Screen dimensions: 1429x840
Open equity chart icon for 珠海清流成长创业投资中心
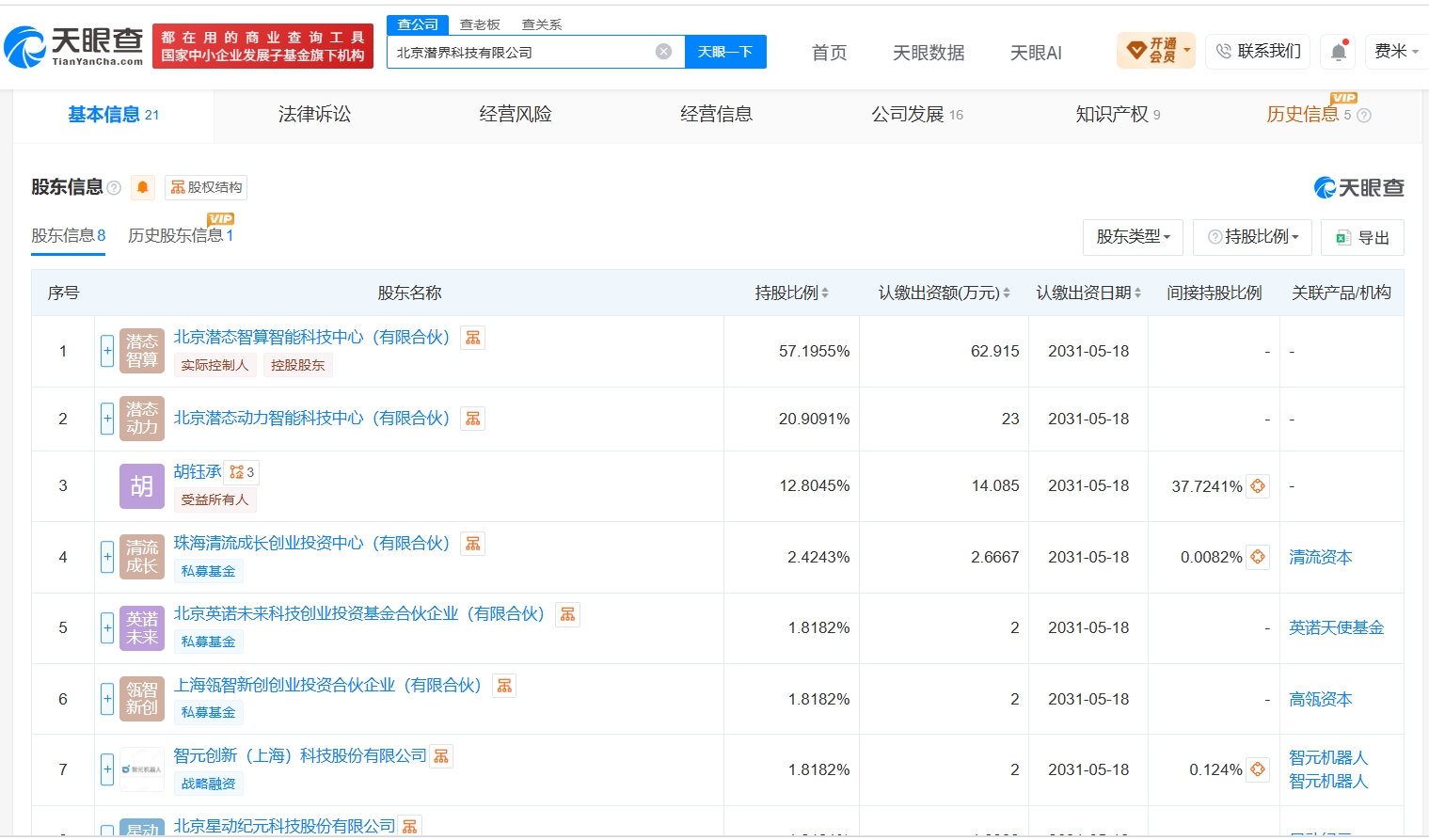coord(473,544)
